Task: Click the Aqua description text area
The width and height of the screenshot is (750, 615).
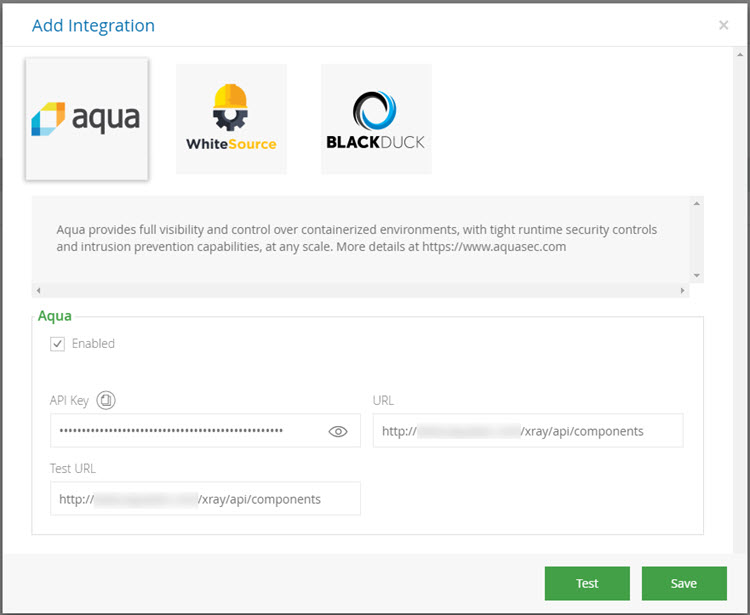Action: click(357, 238)
